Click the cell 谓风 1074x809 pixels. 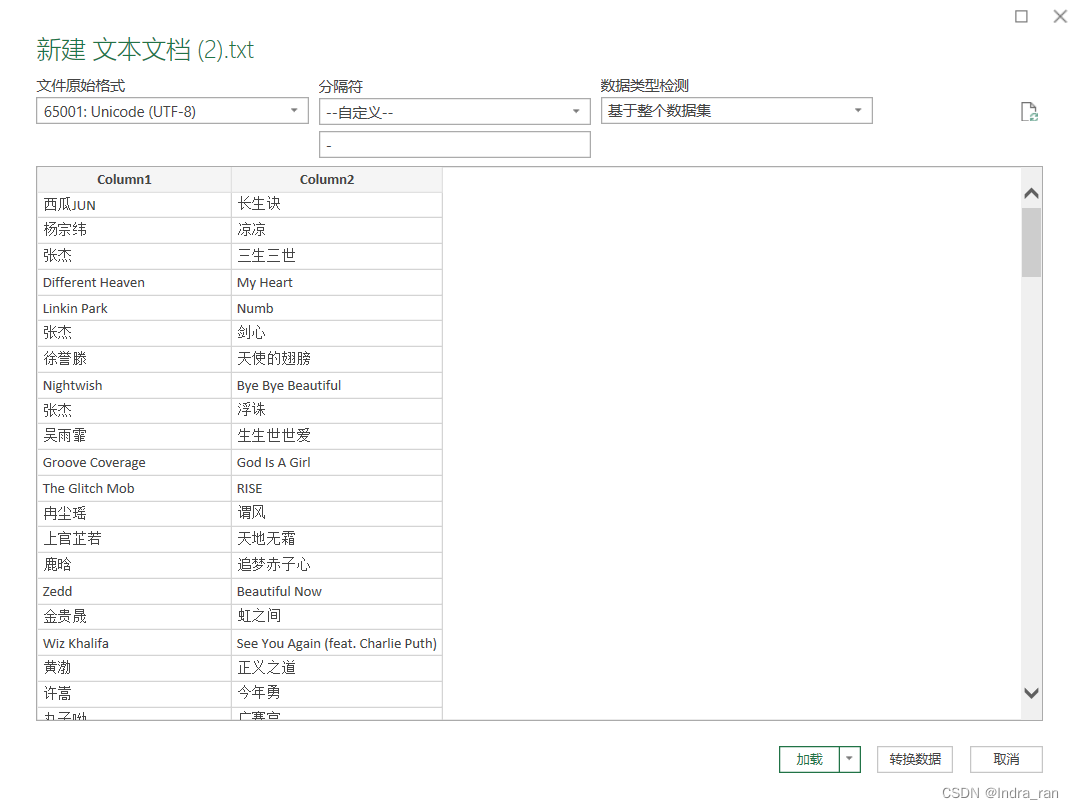(337, 514)
